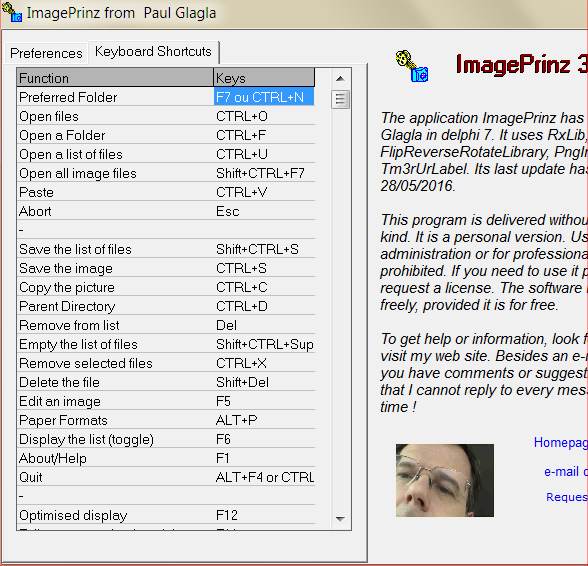The image size is (588, 566).
Task: Click the highlighted F7 ou CTRL+N cell
Action: click(264, 97)
